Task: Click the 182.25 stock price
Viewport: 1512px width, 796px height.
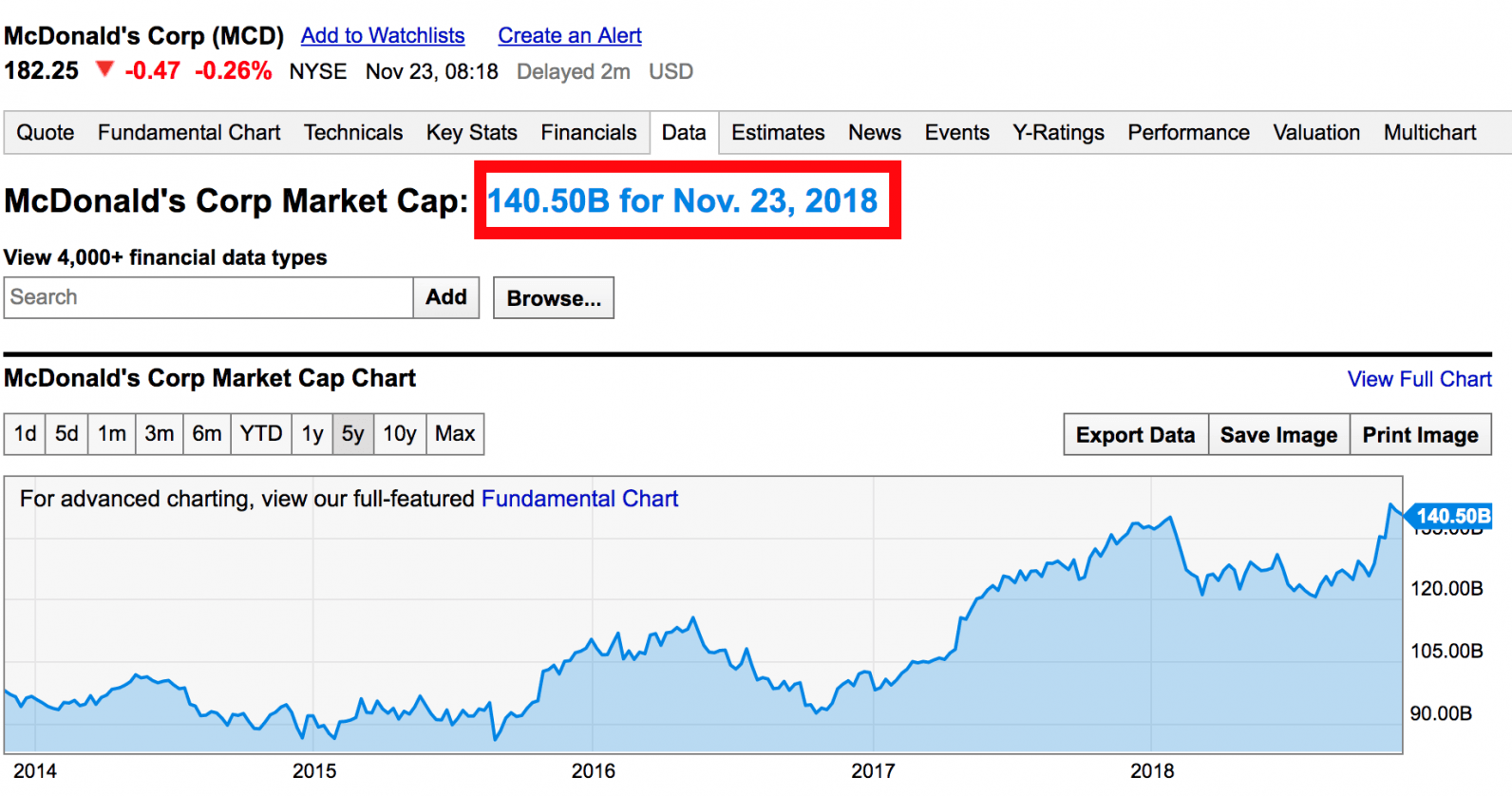Action: (42, 71)
